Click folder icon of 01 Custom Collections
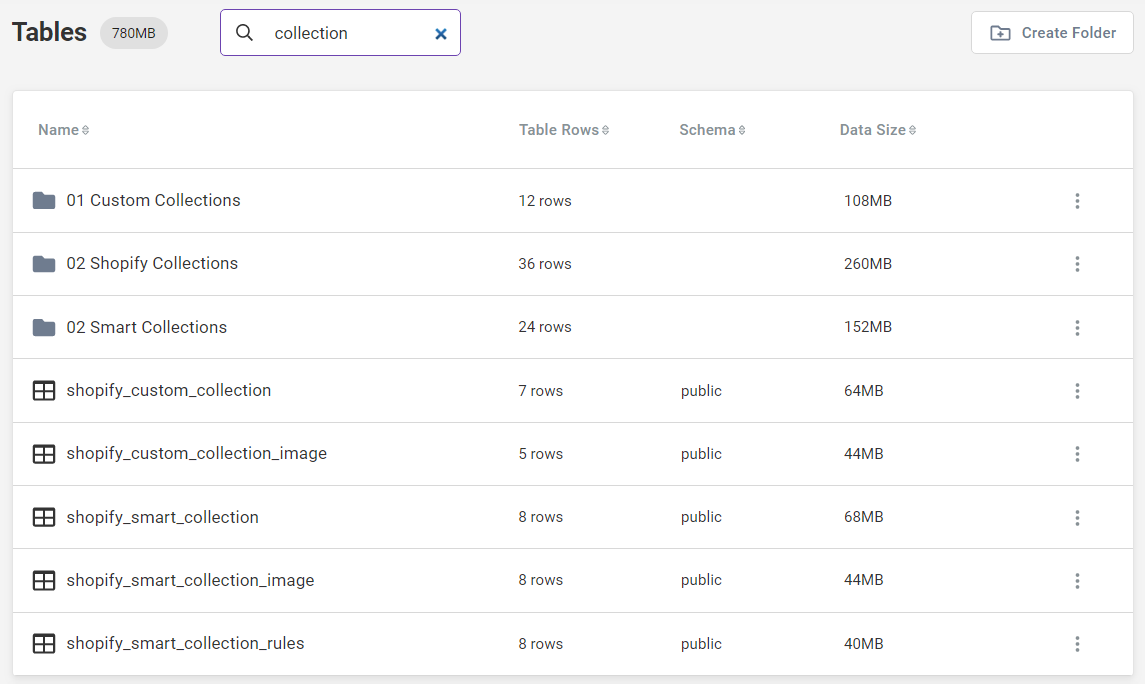The height and width of the screenshot is (684, 1145). click(x=44, y=201)
